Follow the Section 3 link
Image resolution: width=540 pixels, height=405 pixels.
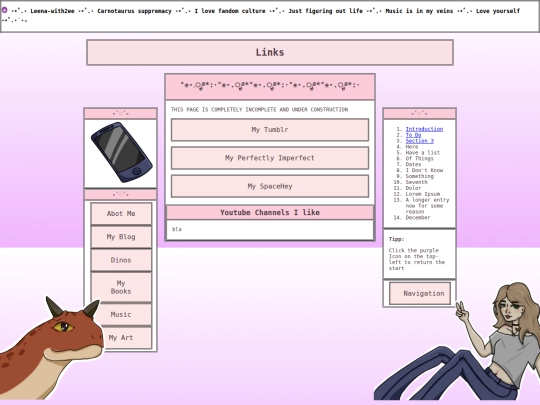click(x=419, y=141)
